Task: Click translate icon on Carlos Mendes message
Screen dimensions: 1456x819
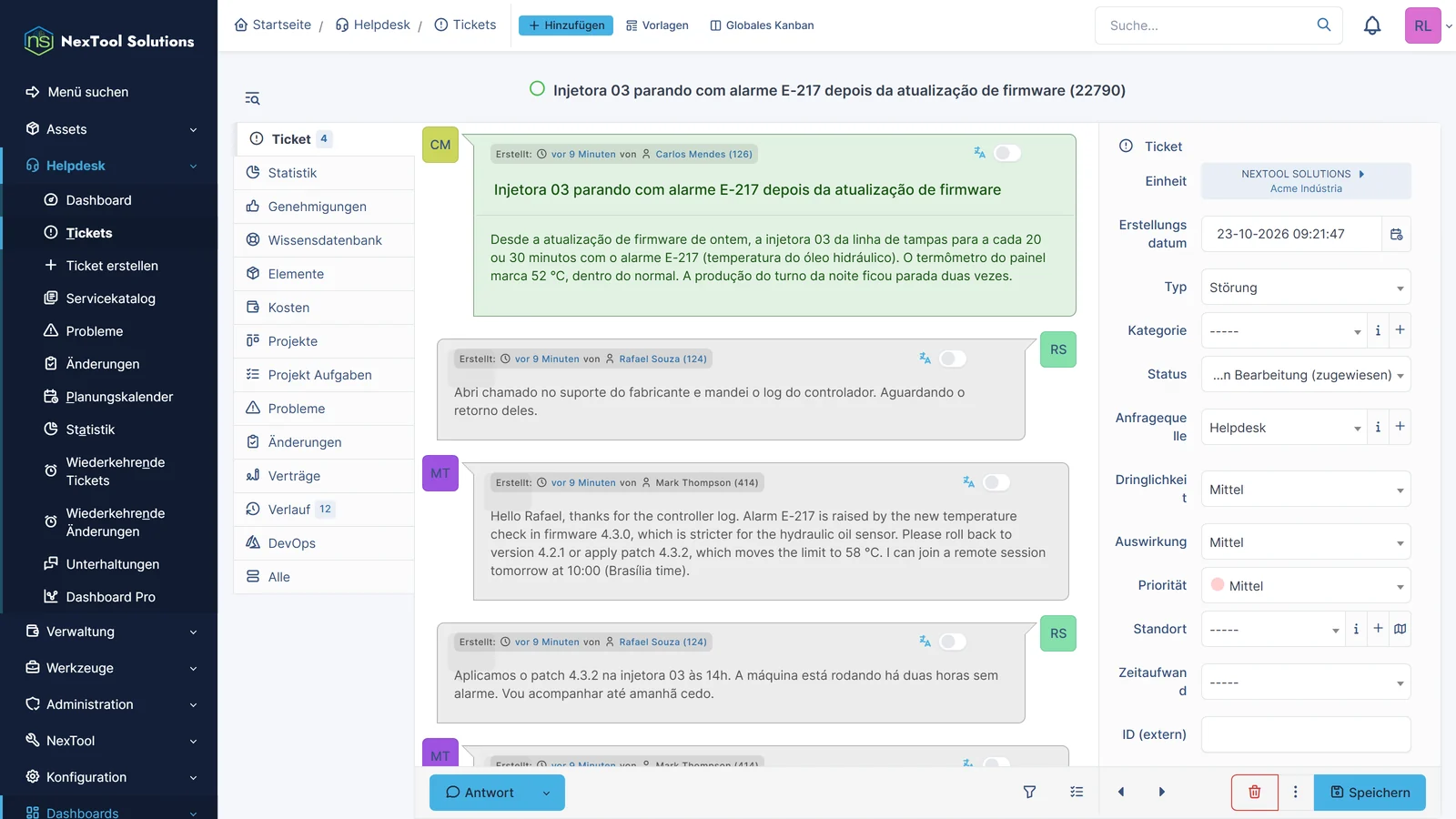Action: pyautogui.click(x=979, y=153)
